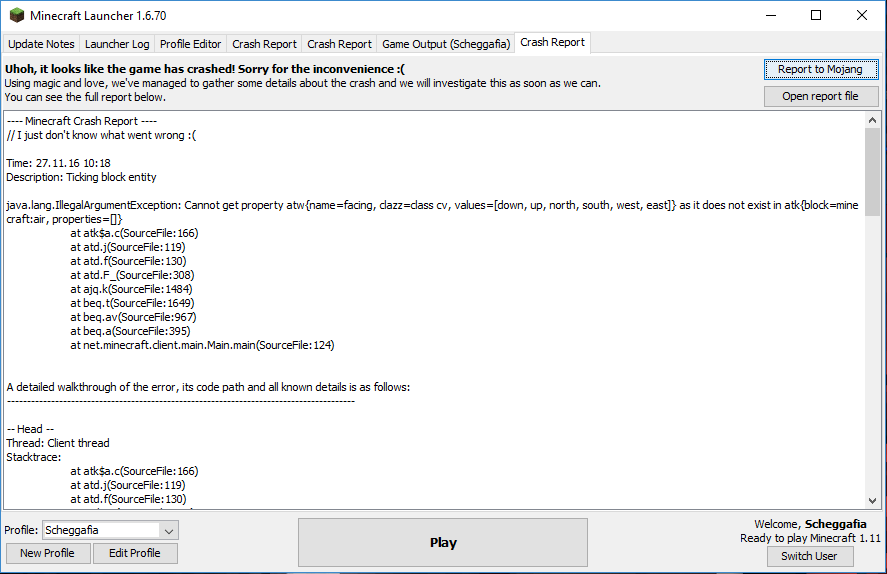Click the 'Ready to play Minecraft 1.11' status text

coord(810,538)
